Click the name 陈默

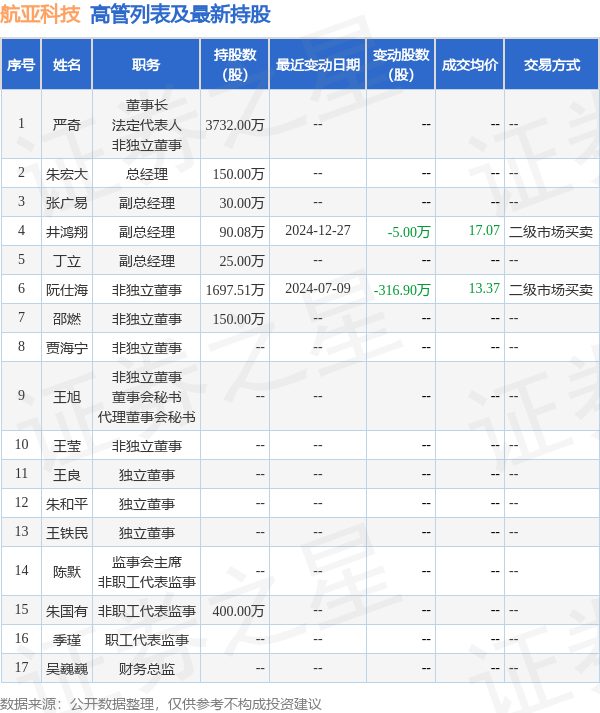66,572
